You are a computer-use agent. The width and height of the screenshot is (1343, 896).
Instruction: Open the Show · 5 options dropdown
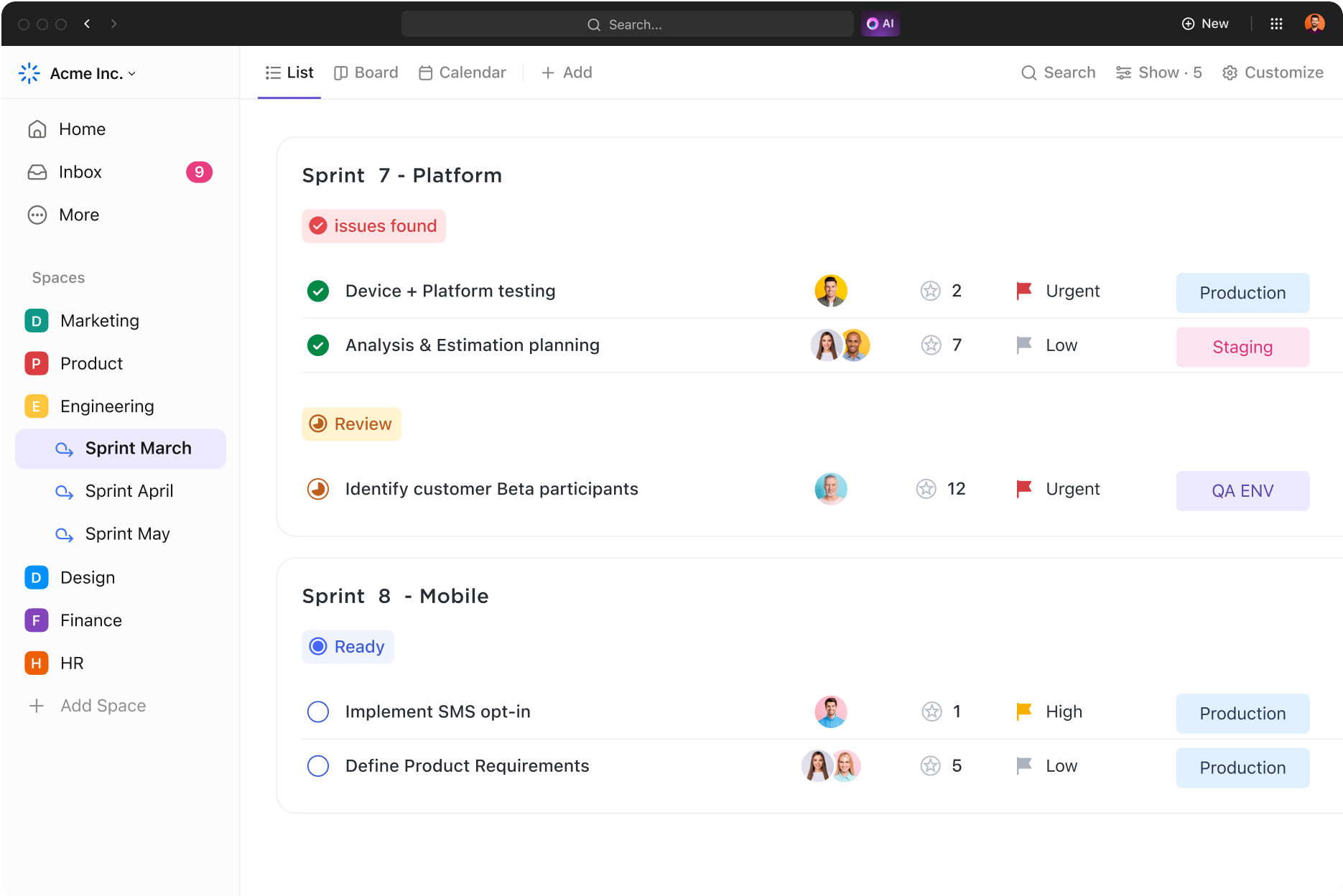1158,73
